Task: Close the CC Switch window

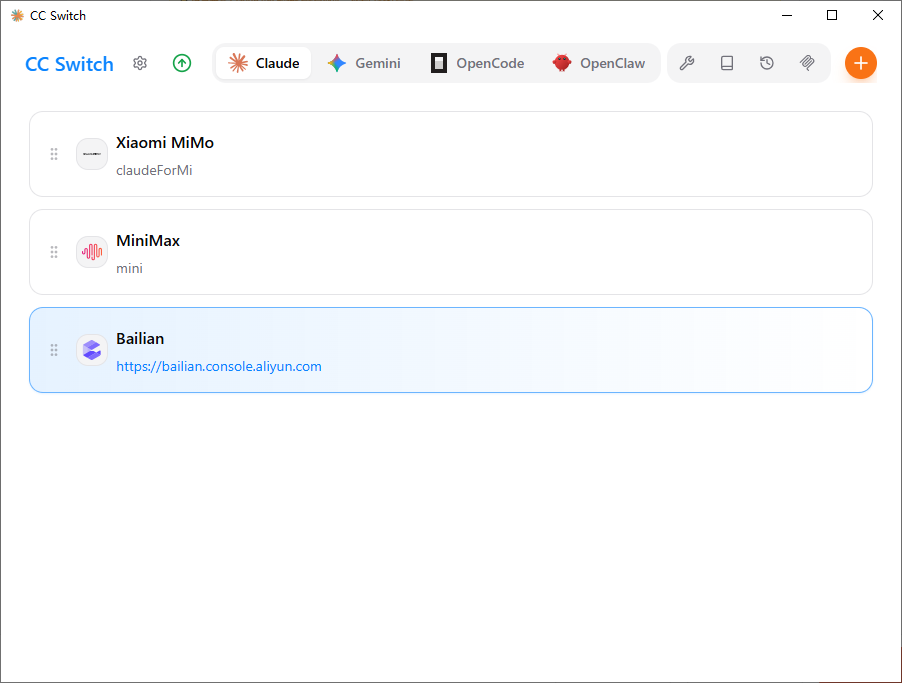Action: [878, 16]
